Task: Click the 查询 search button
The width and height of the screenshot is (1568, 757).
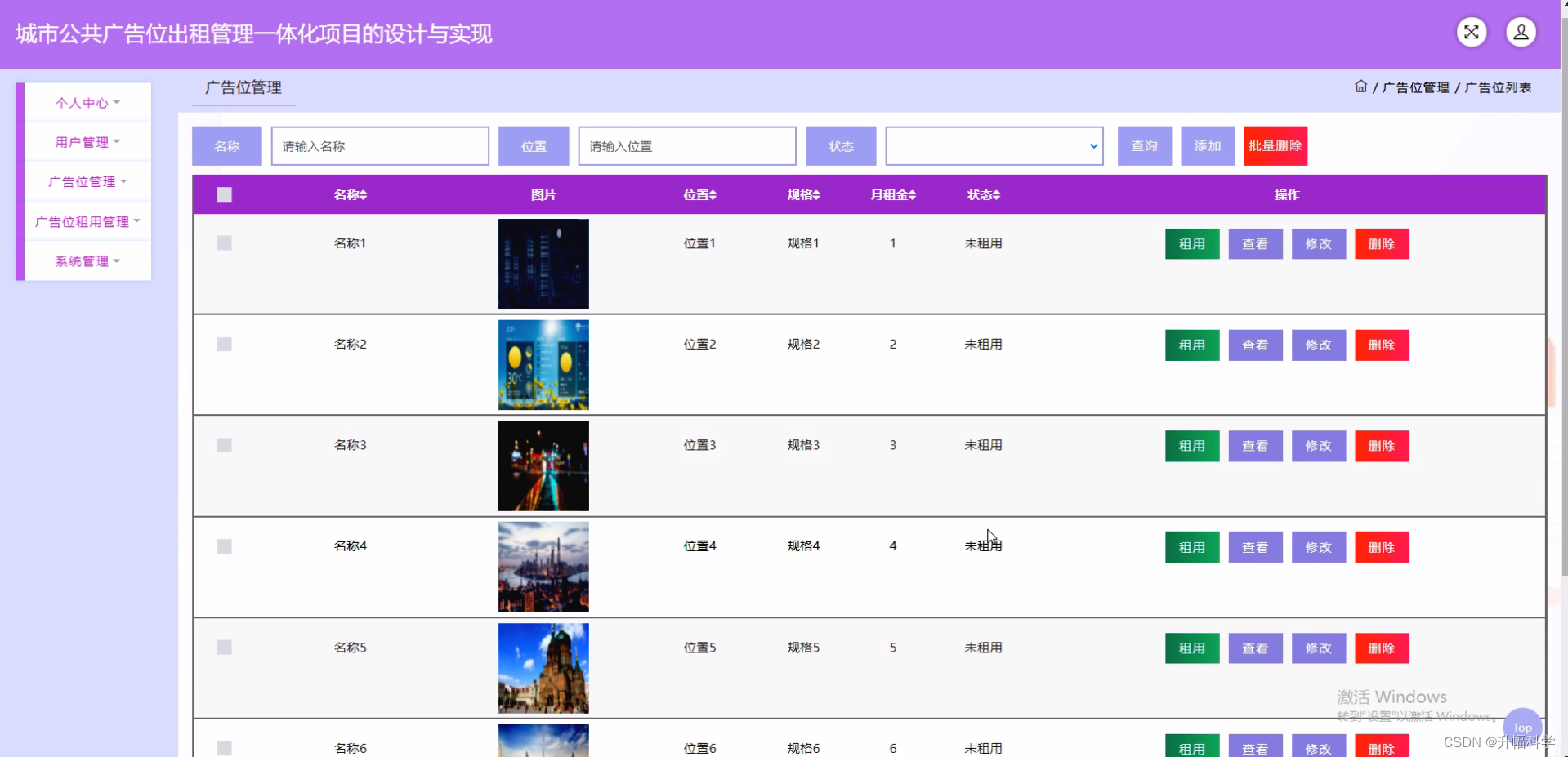Action: tap(1144, 145)
